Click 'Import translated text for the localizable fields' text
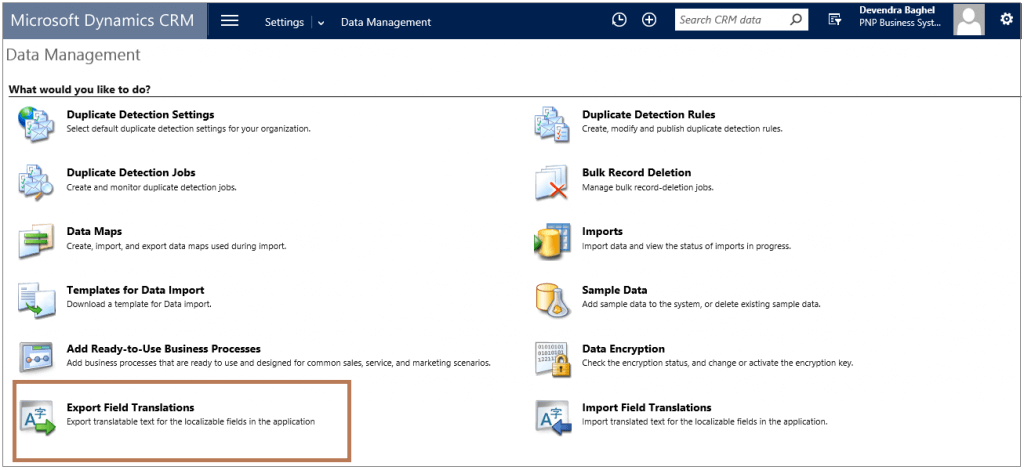Image resolution: width=1024 pixels, height=470 pixels. [x=705, y=422]
